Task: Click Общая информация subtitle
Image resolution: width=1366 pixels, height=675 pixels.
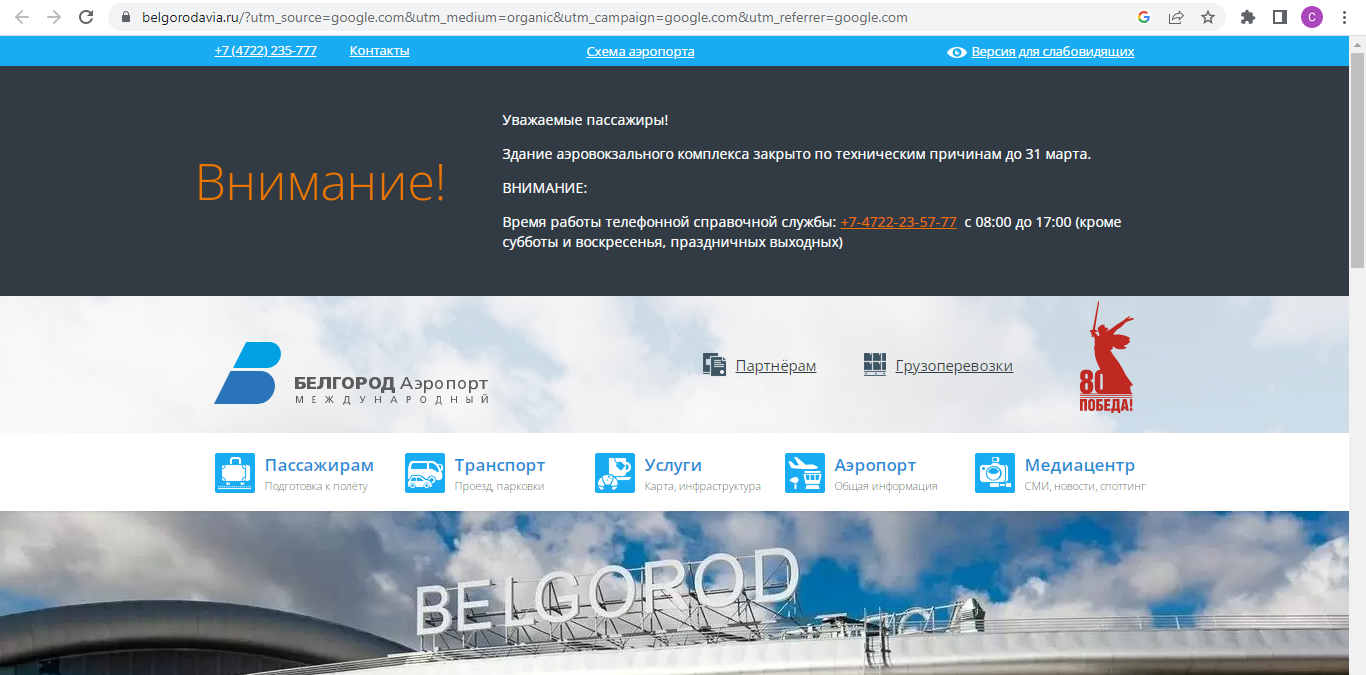Action: click(886, 487)
